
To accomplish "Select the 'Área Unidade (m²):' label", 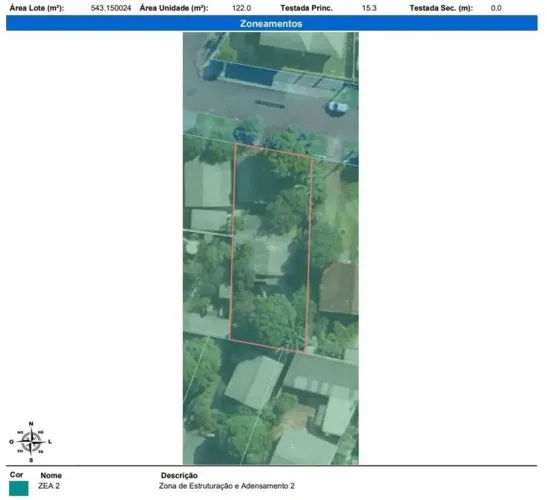I will 174,8.
